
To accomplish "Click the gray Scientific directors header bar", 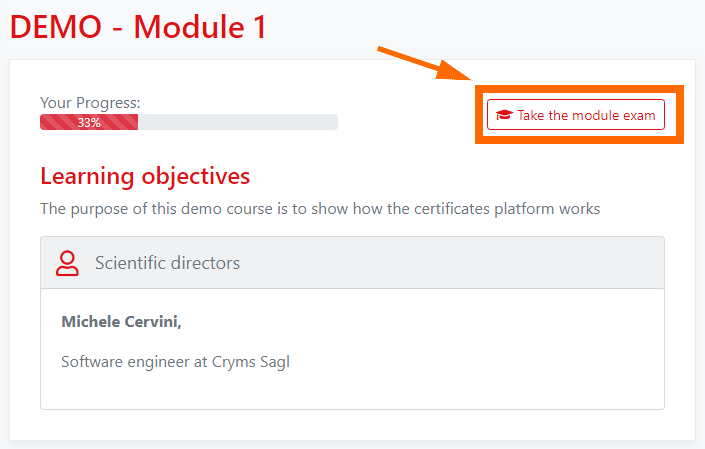I will click(450, 263).
